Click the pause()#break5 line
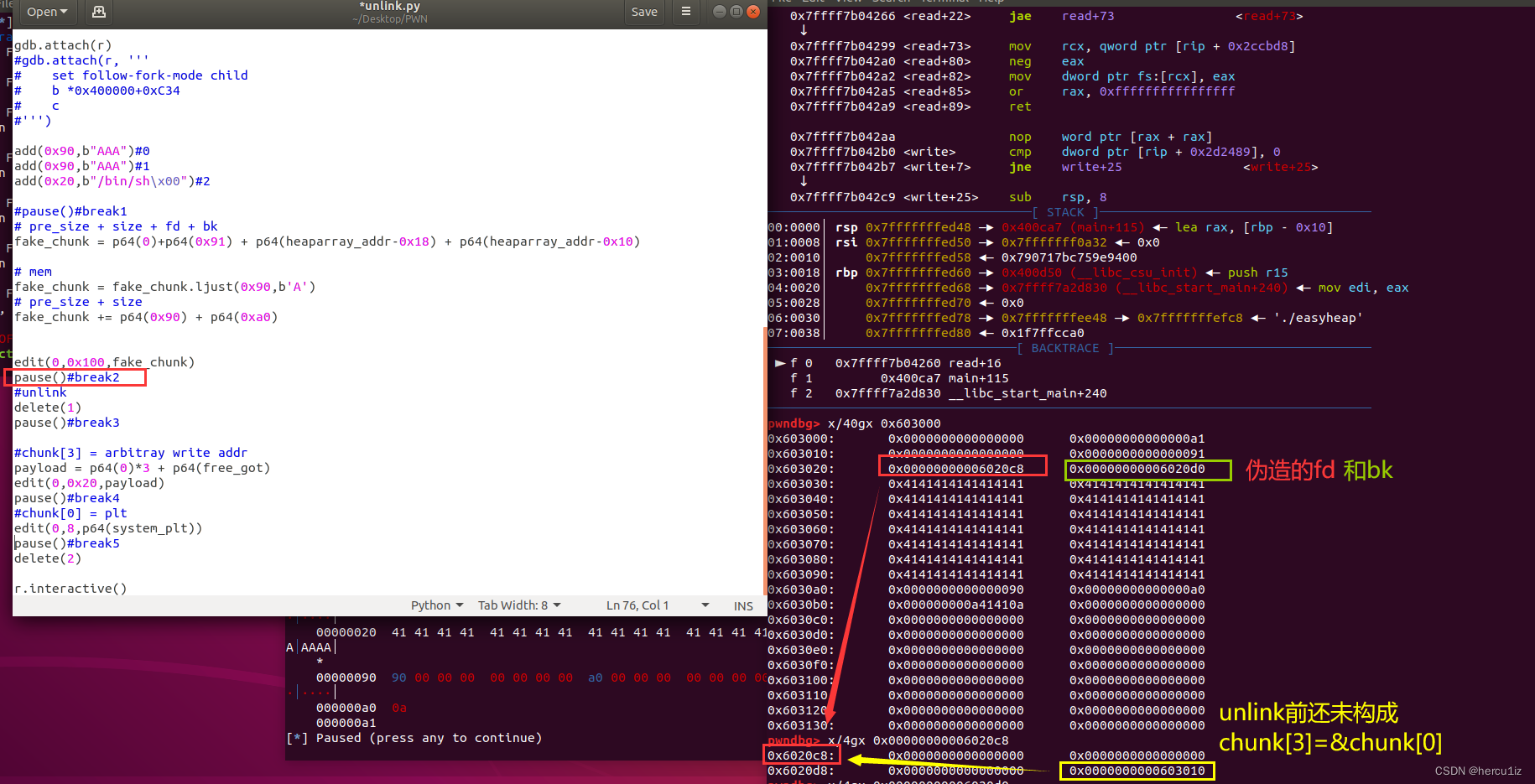The width and height of the screenshot is (1535, 784). 67,543
